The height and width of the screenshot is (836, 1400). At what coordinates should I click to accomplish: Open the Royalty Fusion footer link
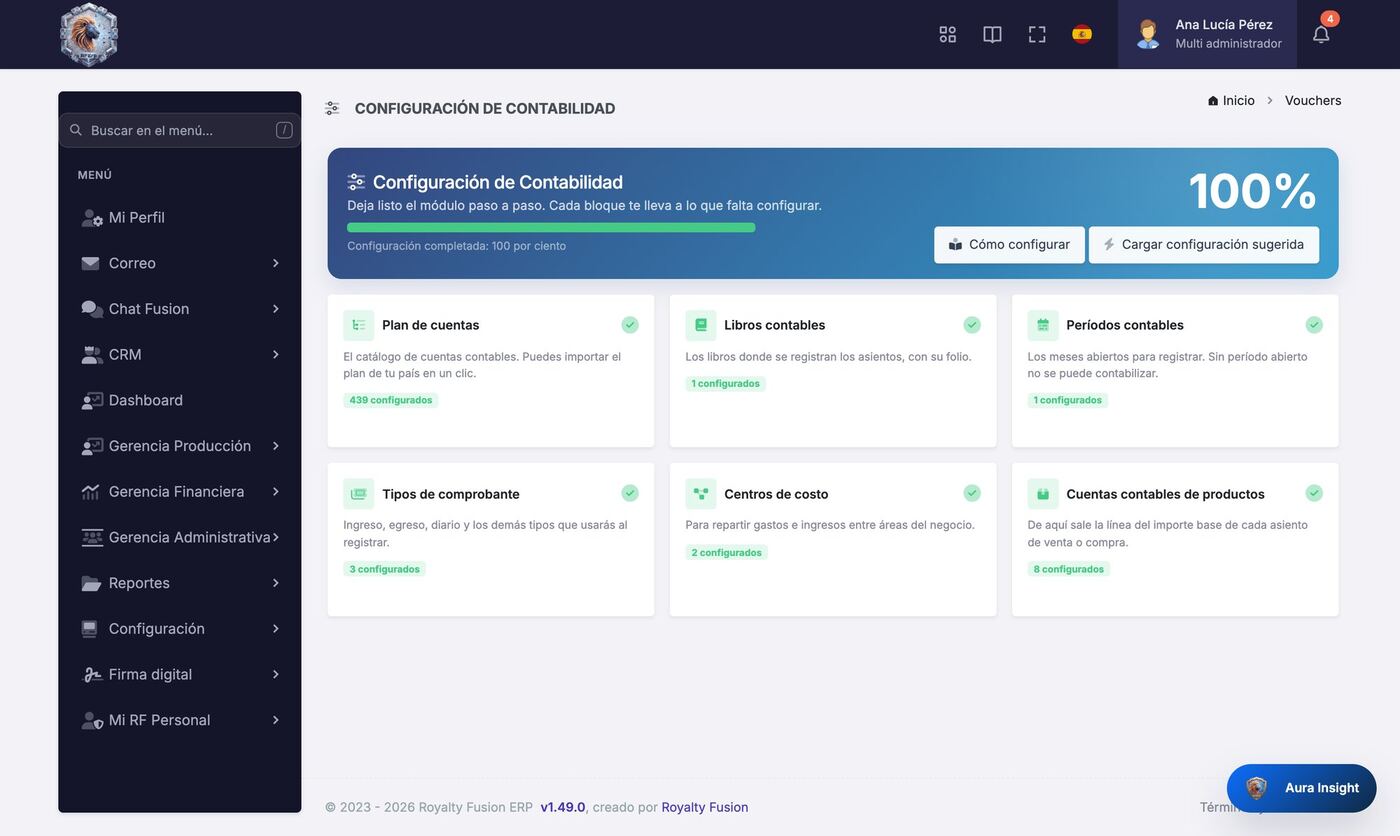point(705,808)
